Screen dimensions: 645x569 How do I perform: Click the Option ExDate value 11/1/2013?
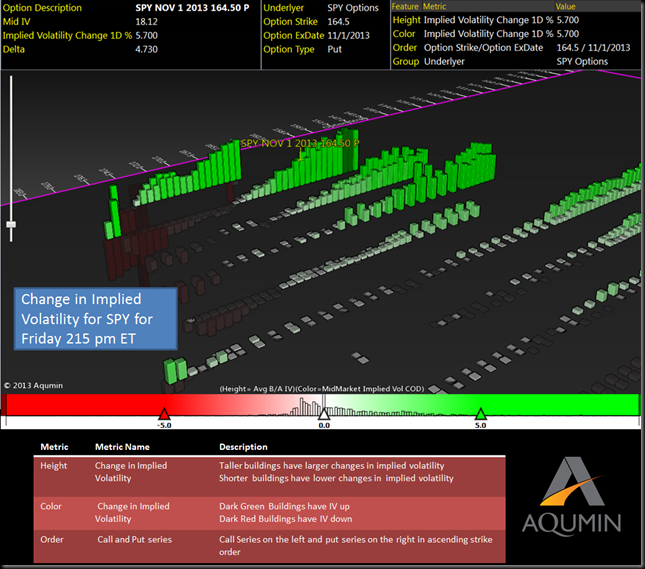click(x=348, y=35)
